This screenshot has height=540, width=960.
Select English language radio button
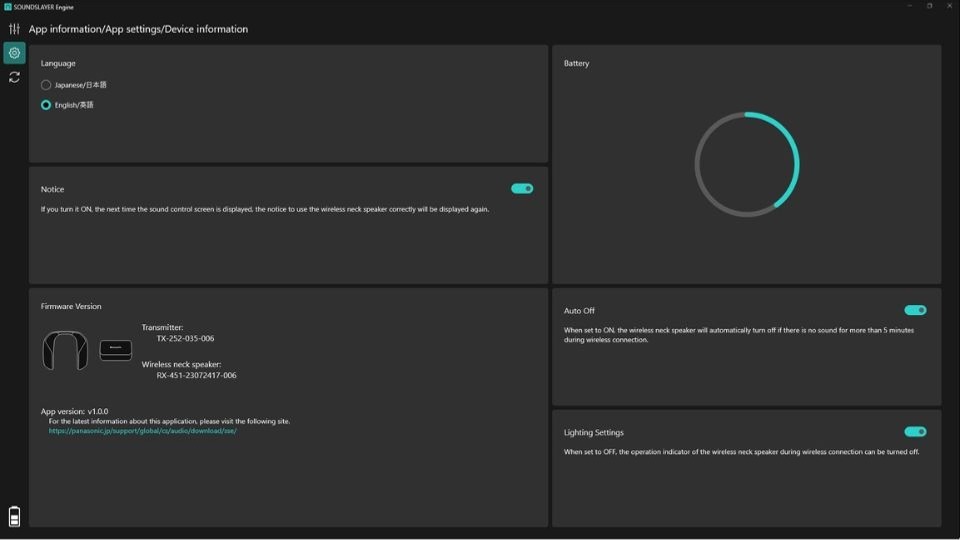click(x=46, y=105)
